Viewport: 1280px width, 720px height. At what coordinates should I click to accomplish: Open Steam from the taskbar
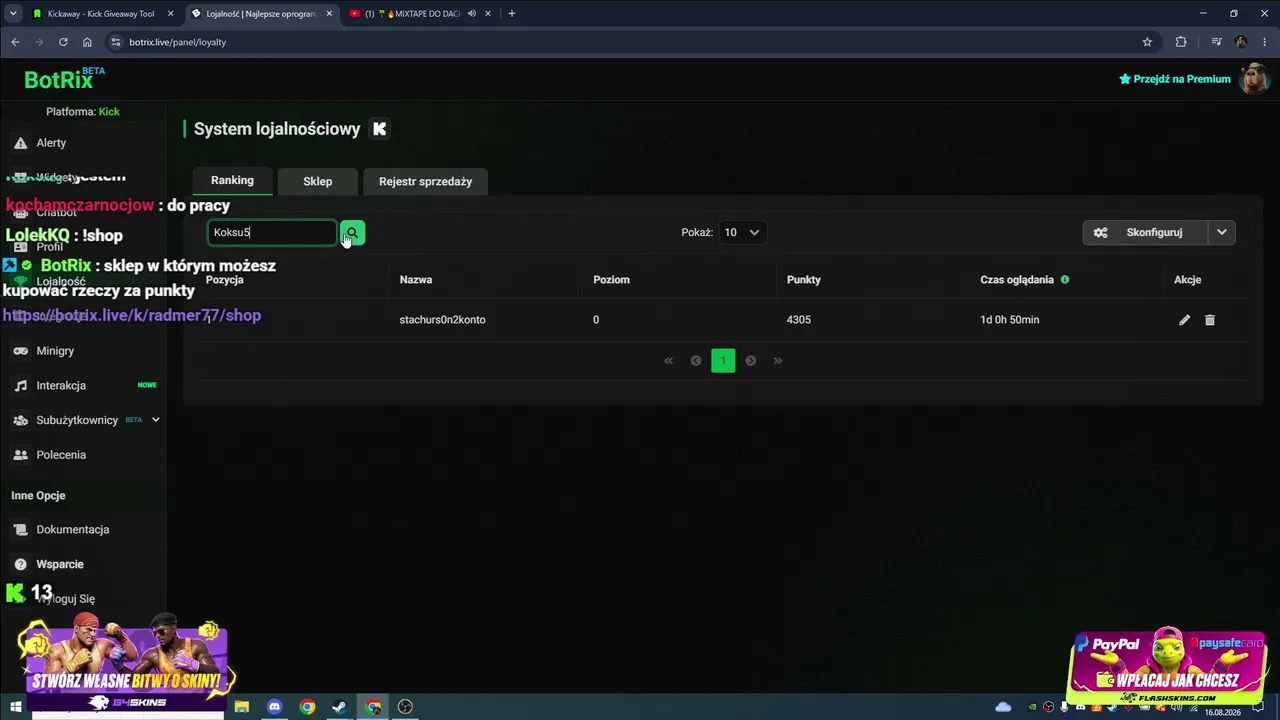[x=340, y=707]
